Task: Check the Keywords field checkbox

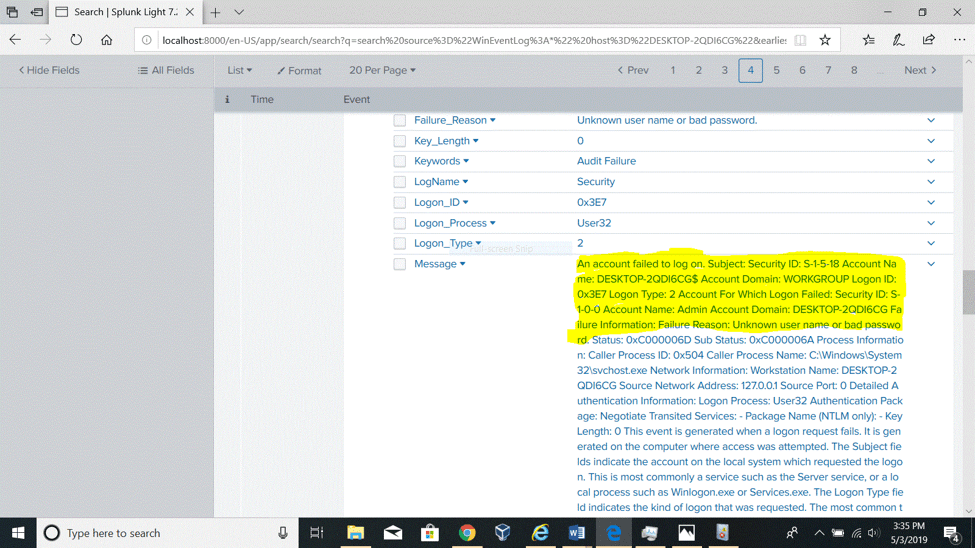Action: pyautogui.click(x=400, y=161)
